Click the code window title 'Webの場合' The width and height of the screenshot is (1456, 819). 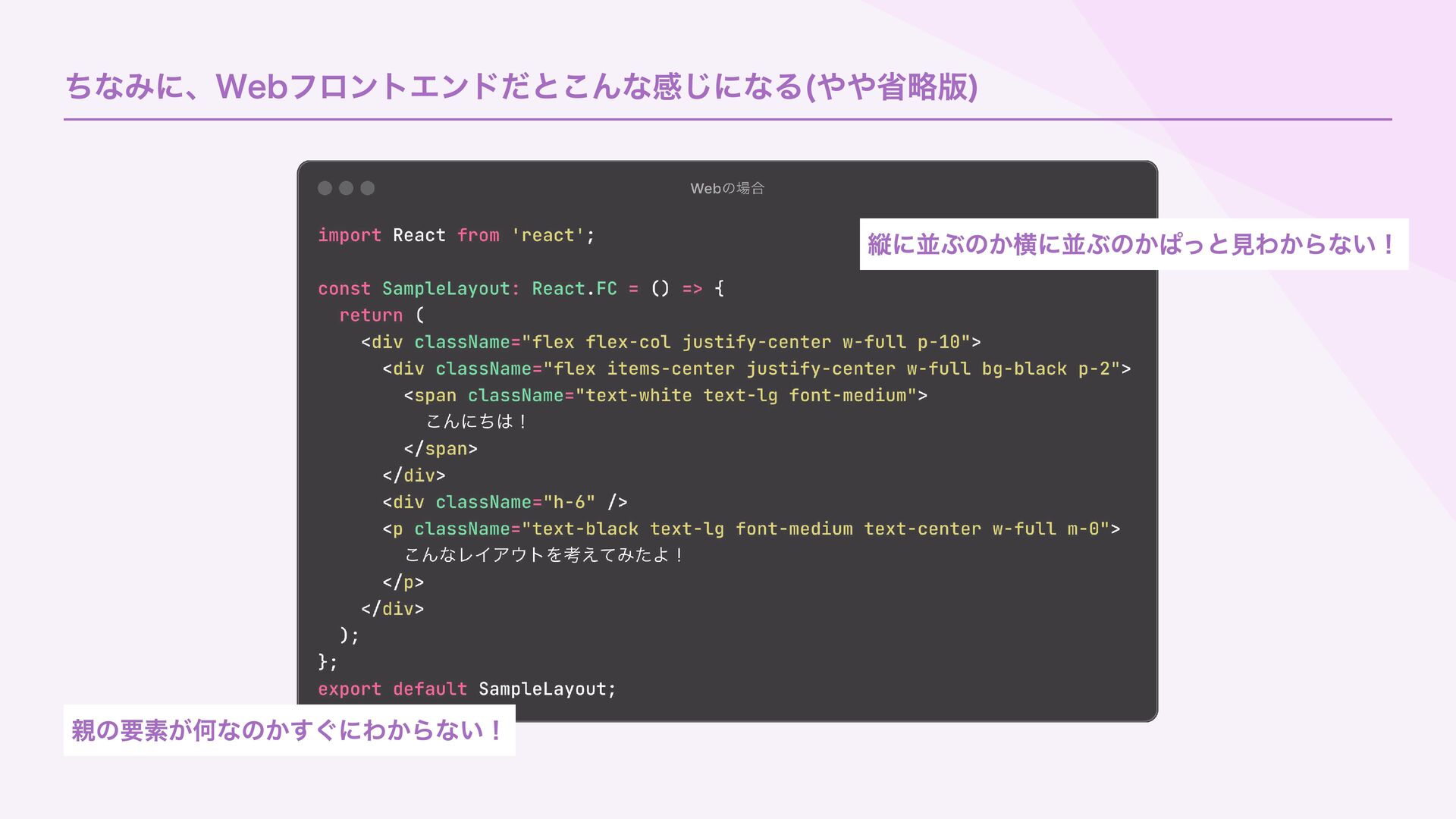(727, 188)
